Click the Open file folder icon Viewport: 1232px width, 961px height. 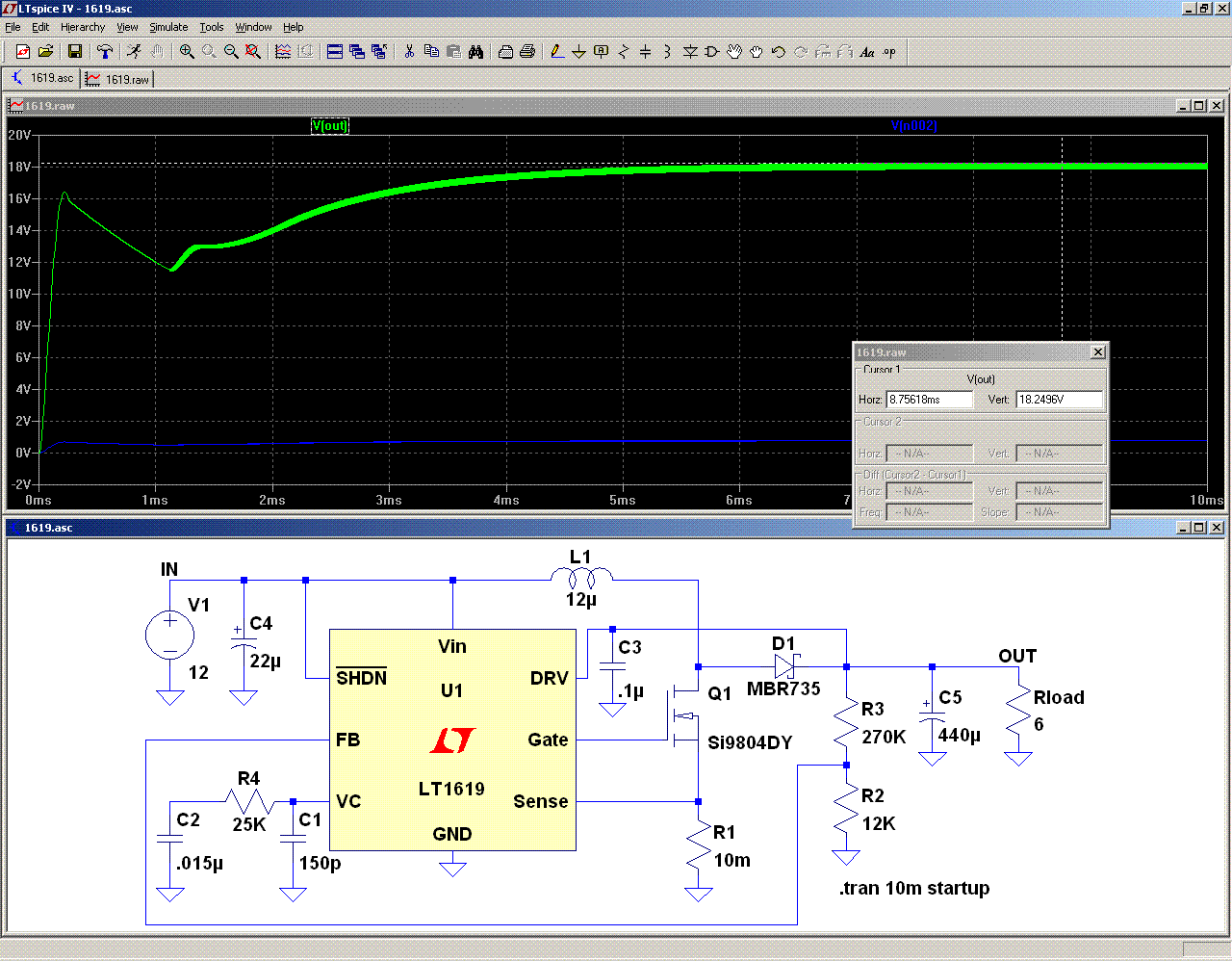[x=45, y=52]
